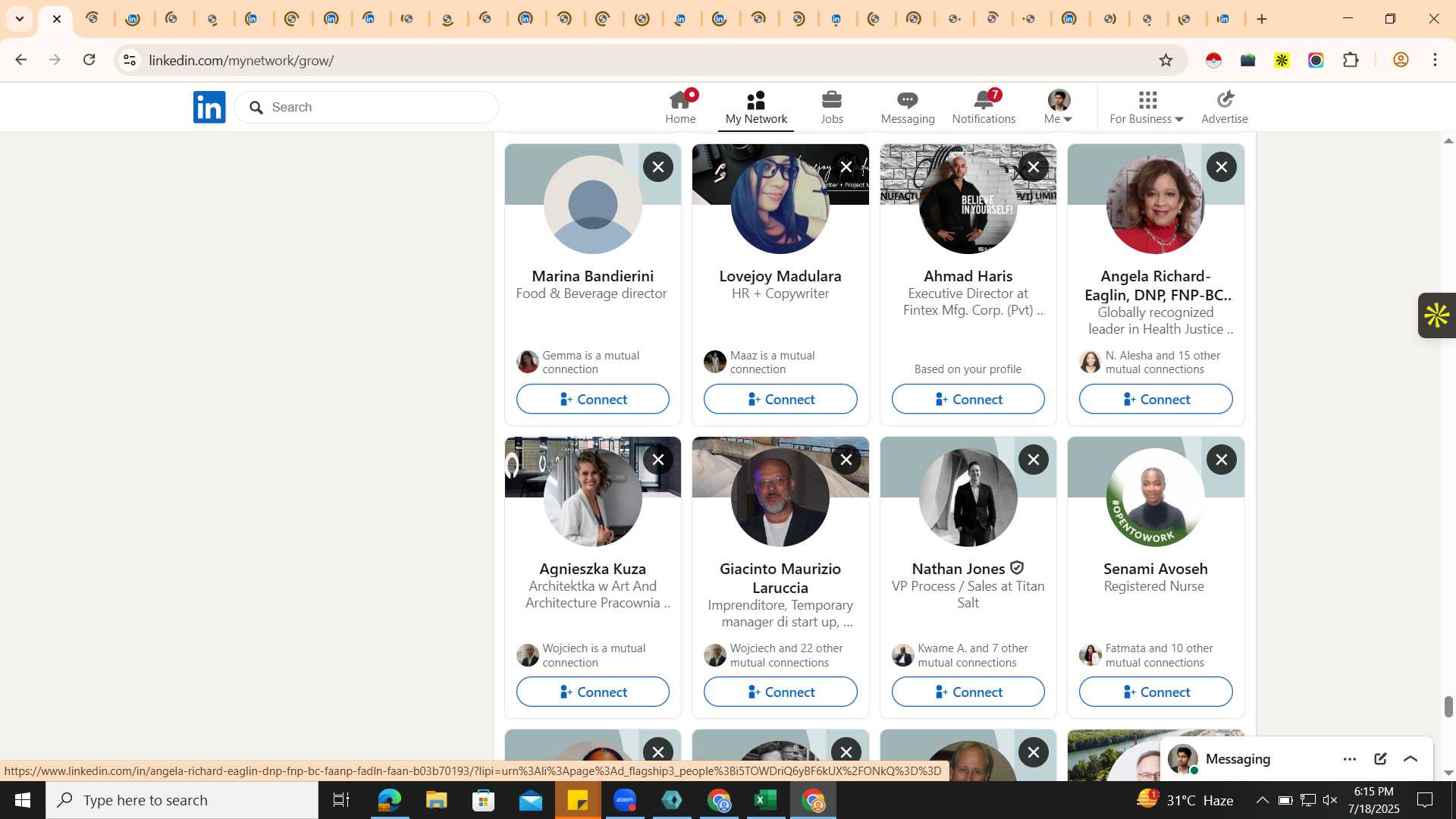The image size is (1456, 819).
Task: Open Messaging in the top nav
Action: 908,107
